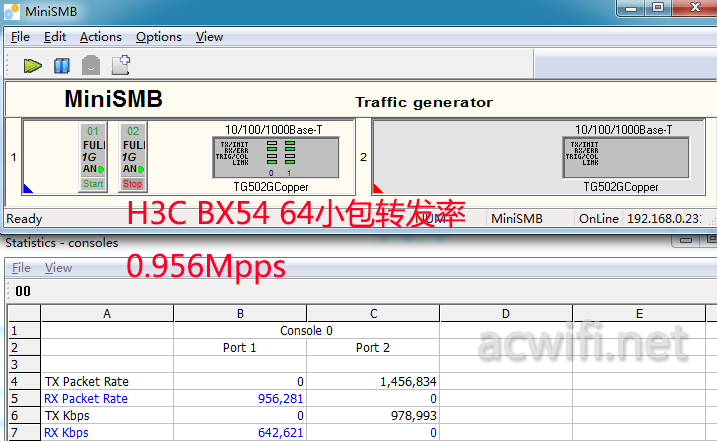The image size is (717, 441).
Task: Click the gray trash toolbar icon
Action: coord(91,65)
